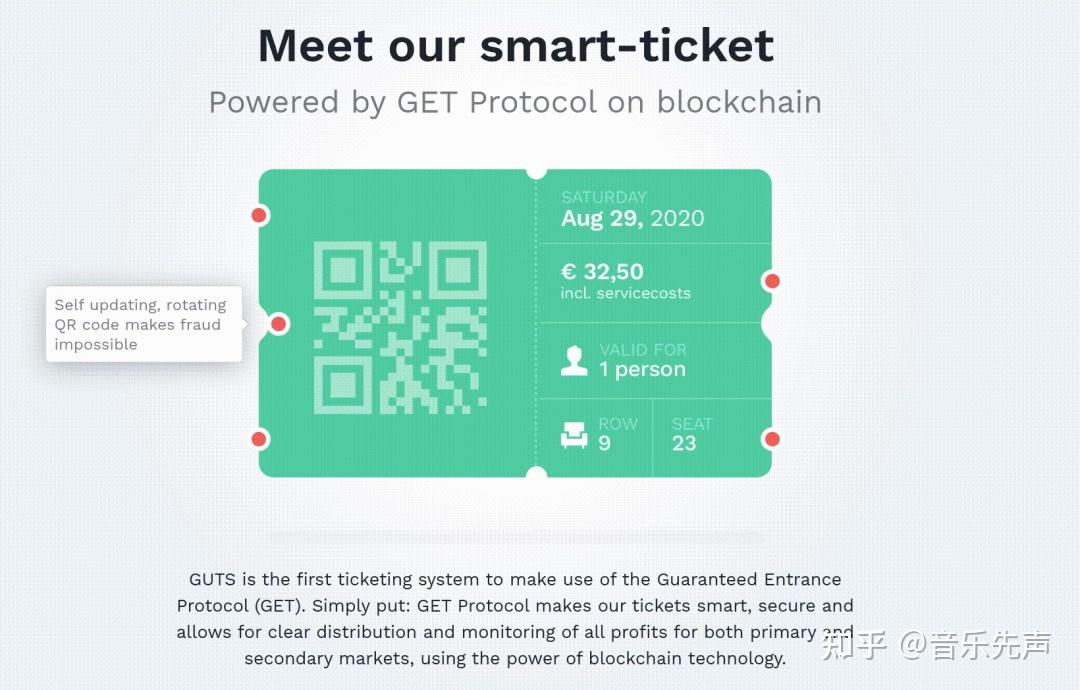Click the '1 person' validity text
The width and height of the screenshot is (1080, 690).
(643, 369)
